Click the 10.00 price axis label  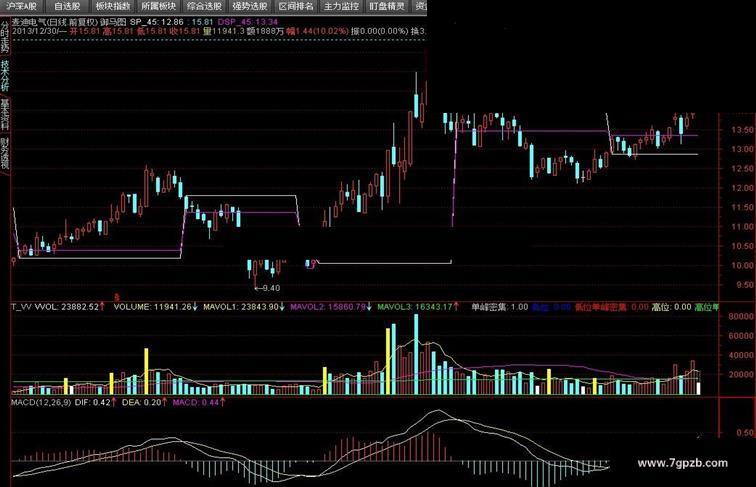tap(742, 266)
